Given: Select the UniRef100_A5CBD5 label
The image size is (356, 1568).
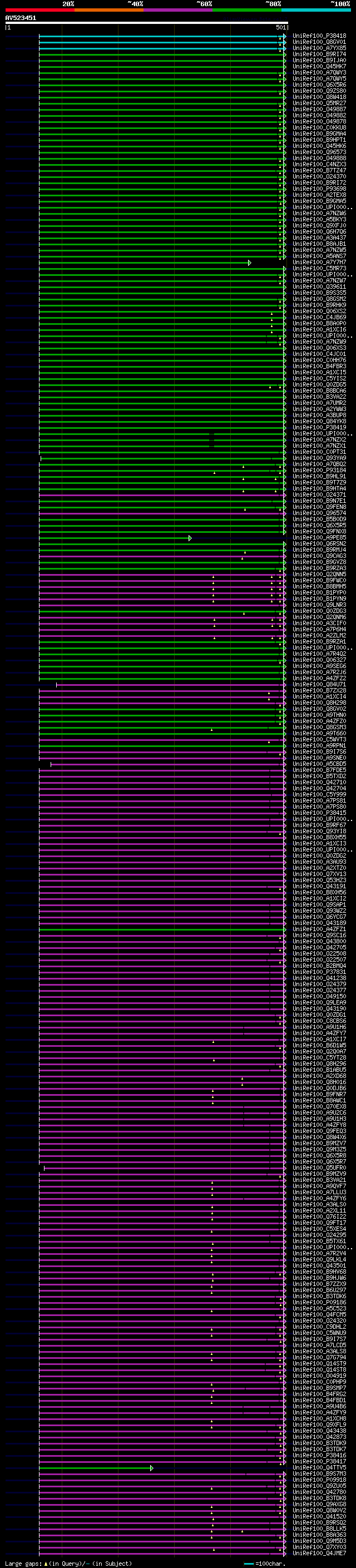Looking at the screenshot, I should 319,764.
